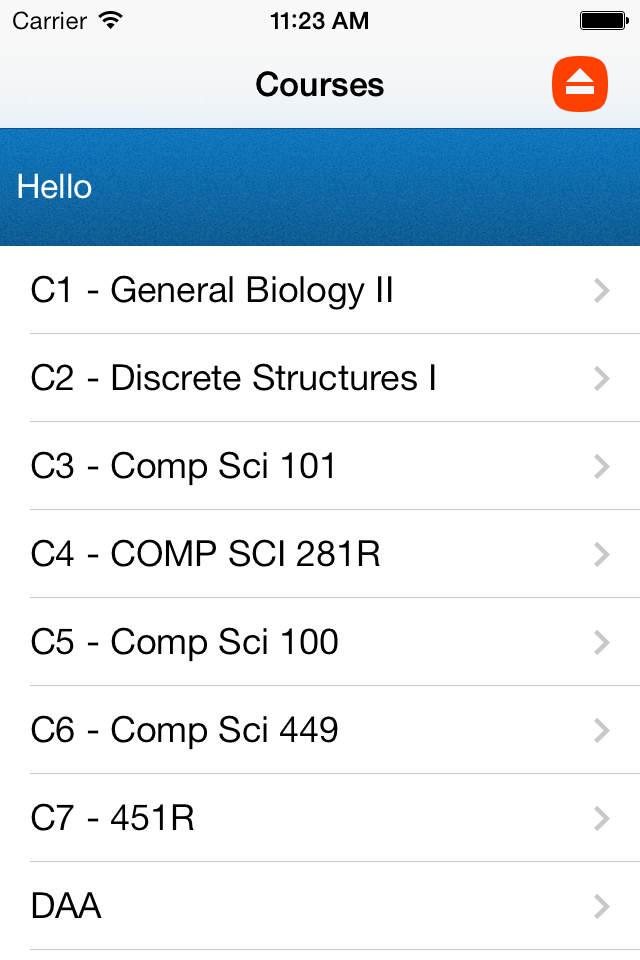This screenshot has height=960, width=640.
Task: Tap the chevron on the DAA row
Action: (x=601, y=906)
